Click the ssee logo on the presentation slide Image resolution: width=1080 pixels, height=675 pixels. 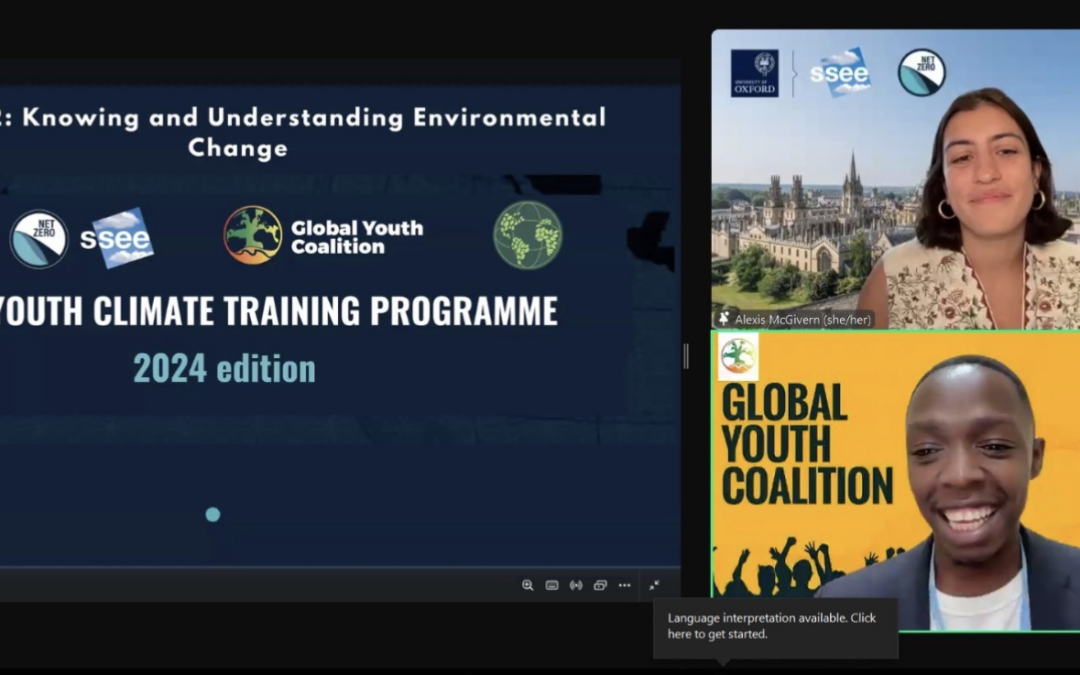click(117, 238)
